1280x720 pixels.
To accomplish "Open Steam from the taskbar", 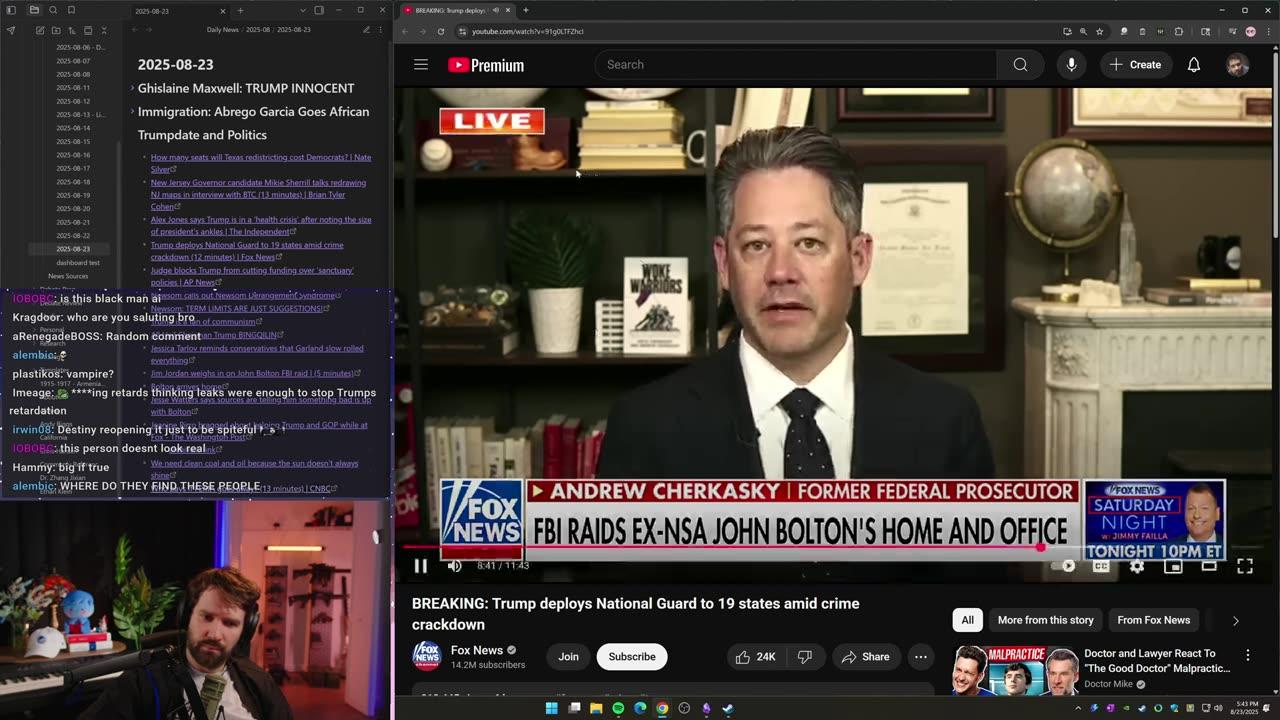I will [x=728, y=709].
